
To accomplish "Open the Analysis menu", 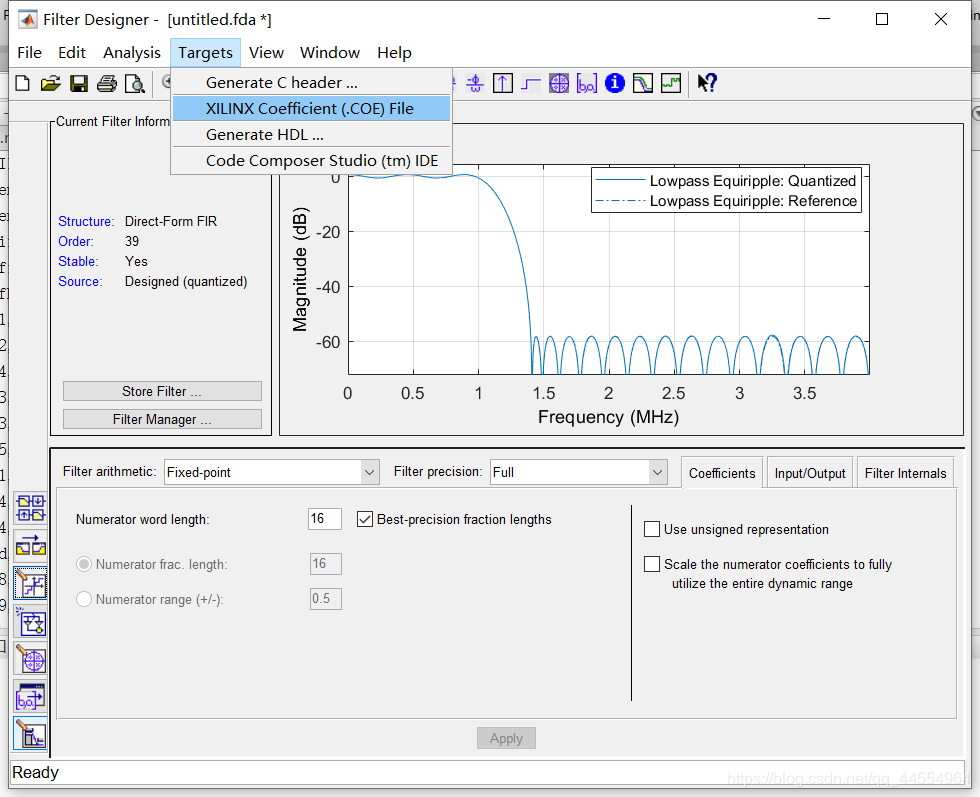I will click(132, 53).
